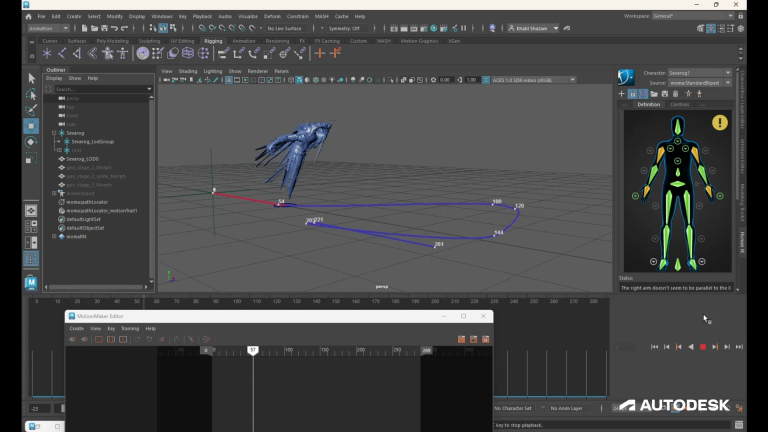Screen dimensions: 768x432
Task: Toggle the select by component mode icon
Action: pyautogui.click(x=173, y=28)
